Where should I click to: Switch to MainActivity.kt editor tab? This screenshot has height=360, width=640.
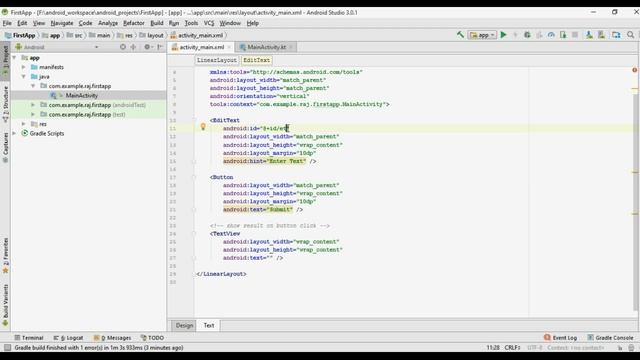click(267, 47)
